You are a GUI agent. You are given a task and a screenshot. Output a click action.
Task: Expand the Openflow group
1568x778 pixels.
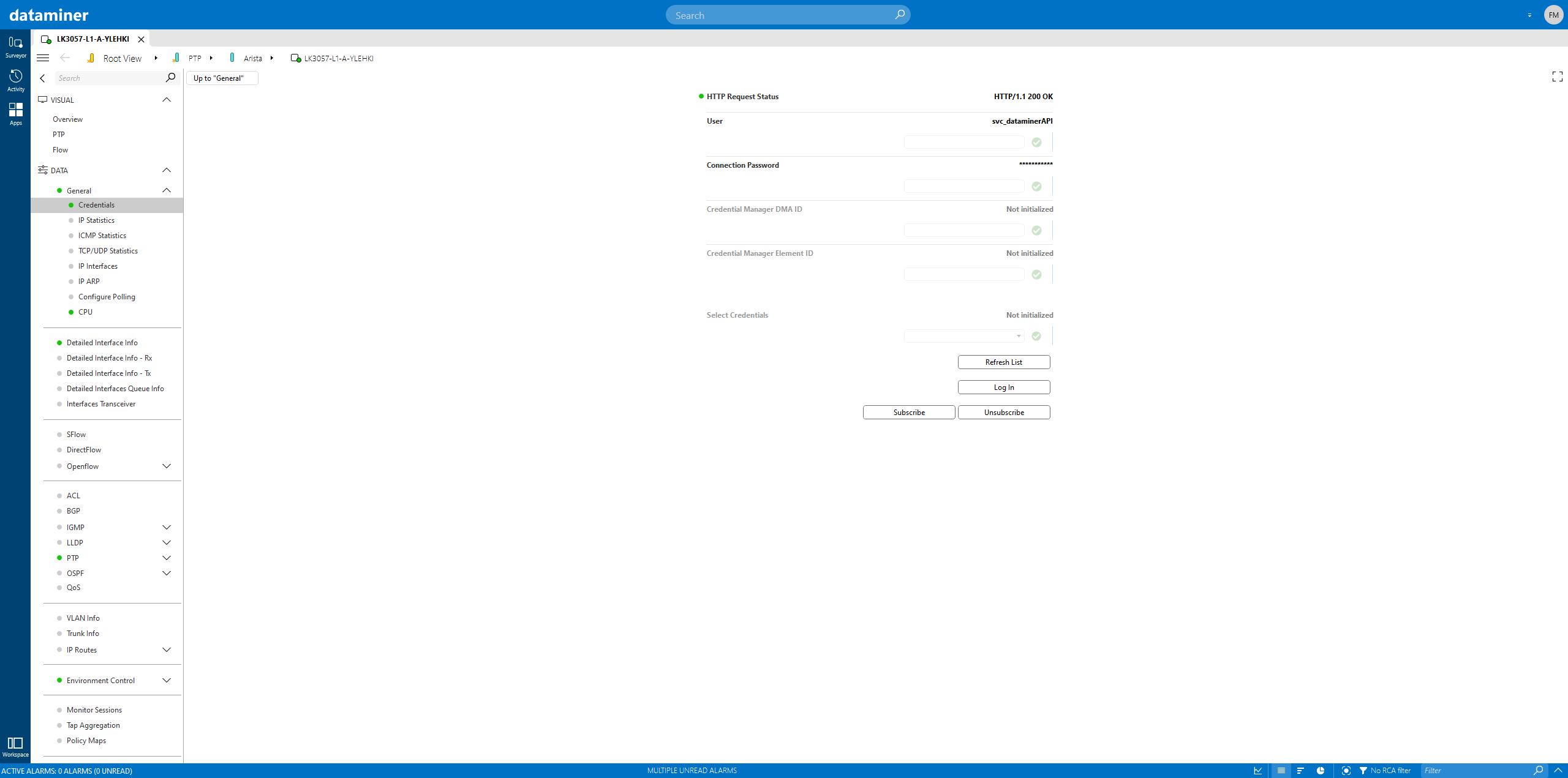[167, 466]
